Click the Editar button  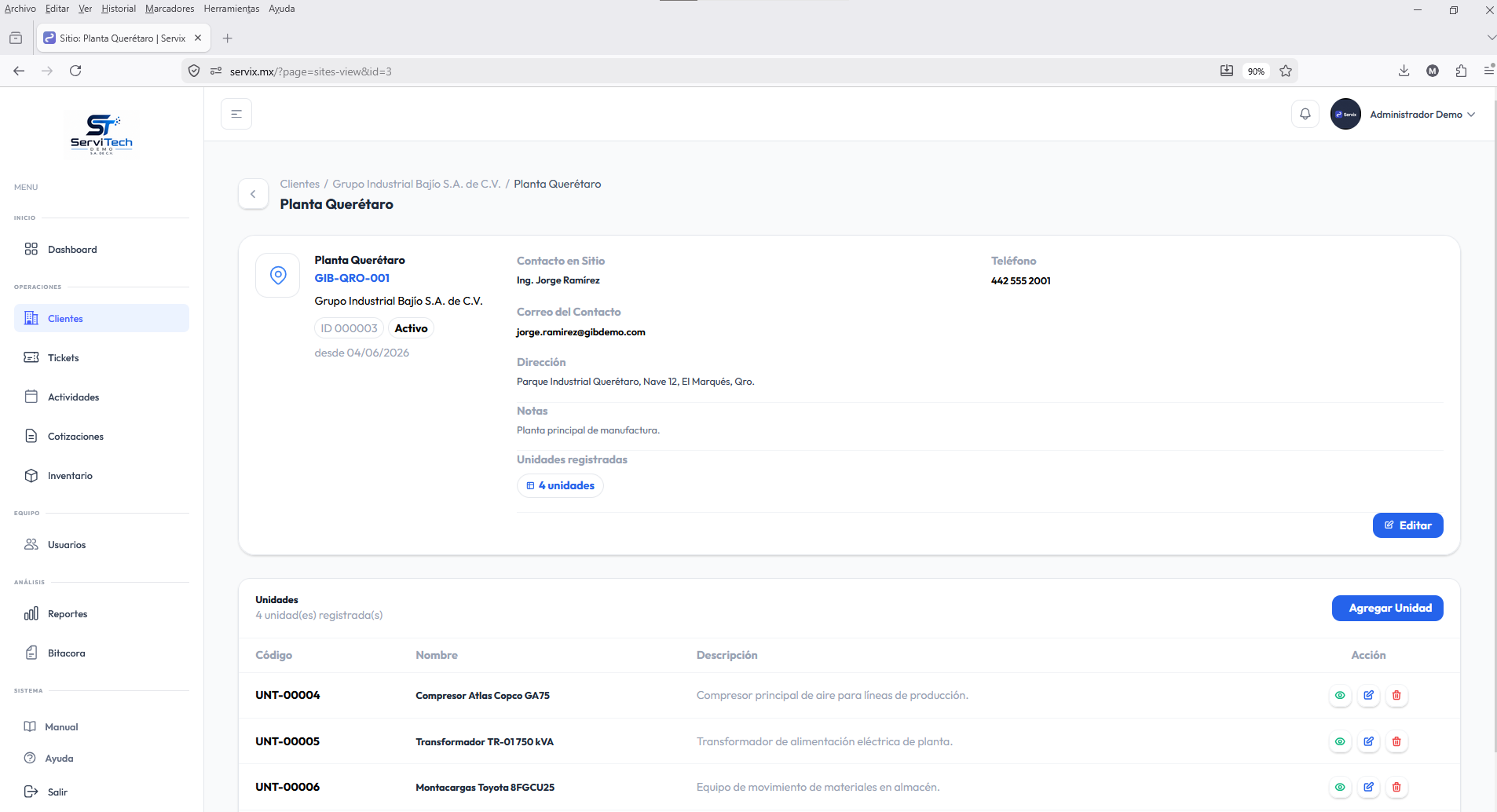pyautogui.click(x=1408, y=525)
